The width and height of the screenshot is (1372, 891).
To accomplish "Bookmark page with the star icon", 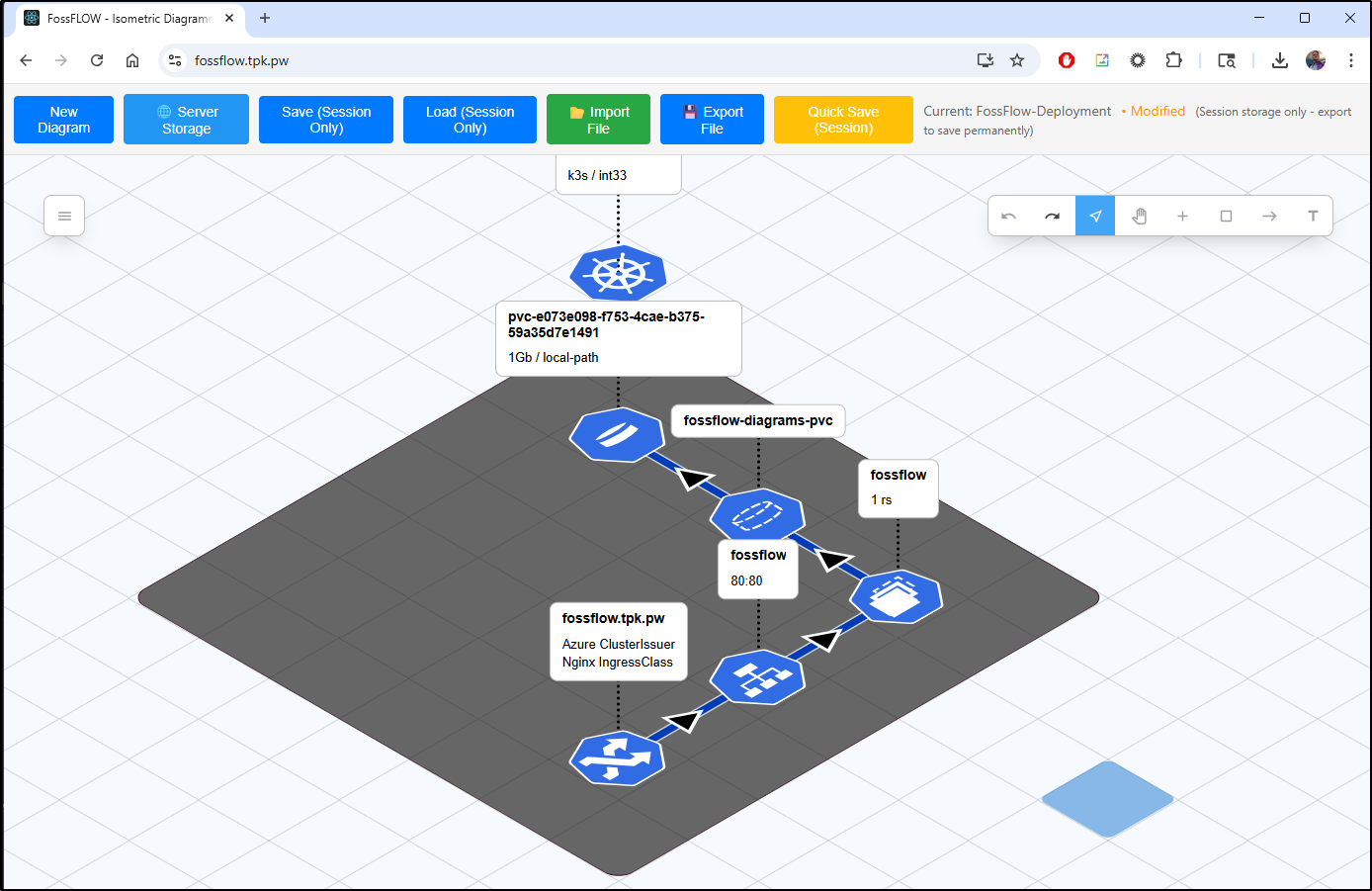I will 1017,60.
